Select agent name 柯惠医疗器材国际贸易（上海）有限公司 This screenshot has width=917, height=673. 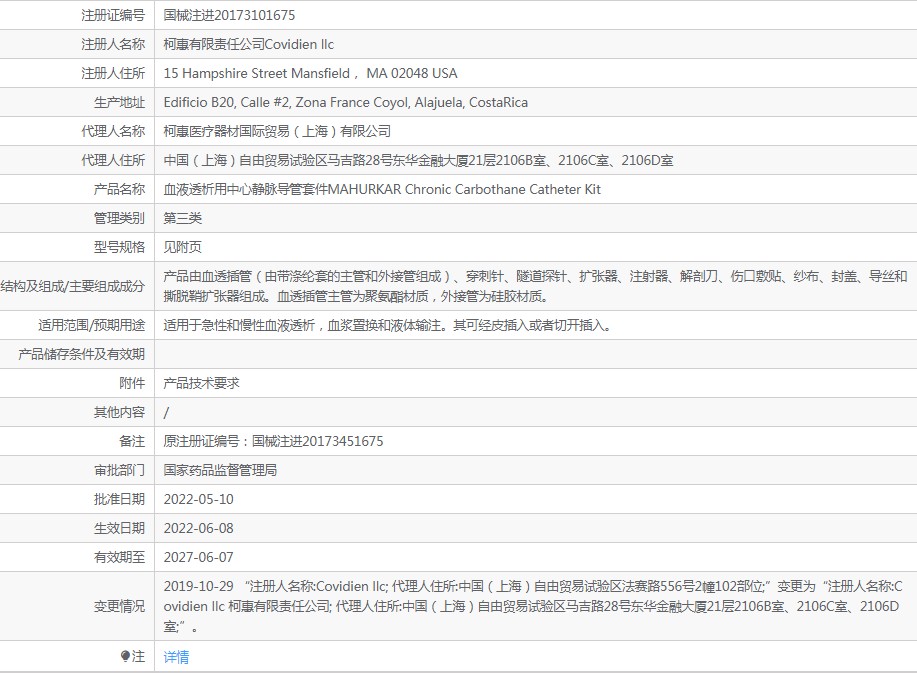277,132
